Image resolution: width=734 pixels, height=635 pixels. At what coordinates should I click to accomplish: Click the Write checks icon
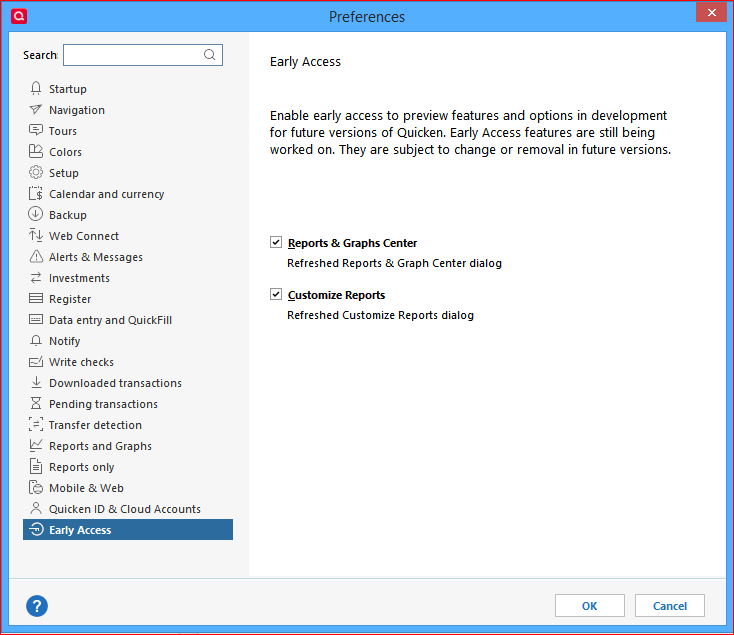36,361
